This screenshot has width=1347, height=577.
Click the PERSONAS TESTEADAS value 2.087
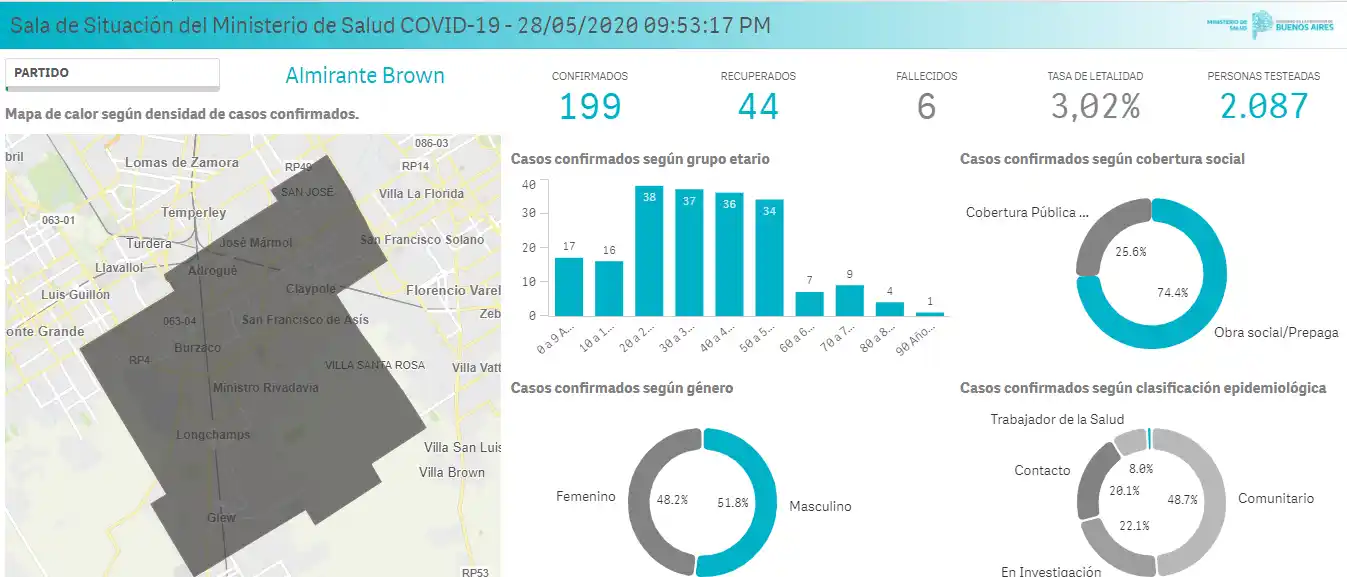[x=1264, y=105]
